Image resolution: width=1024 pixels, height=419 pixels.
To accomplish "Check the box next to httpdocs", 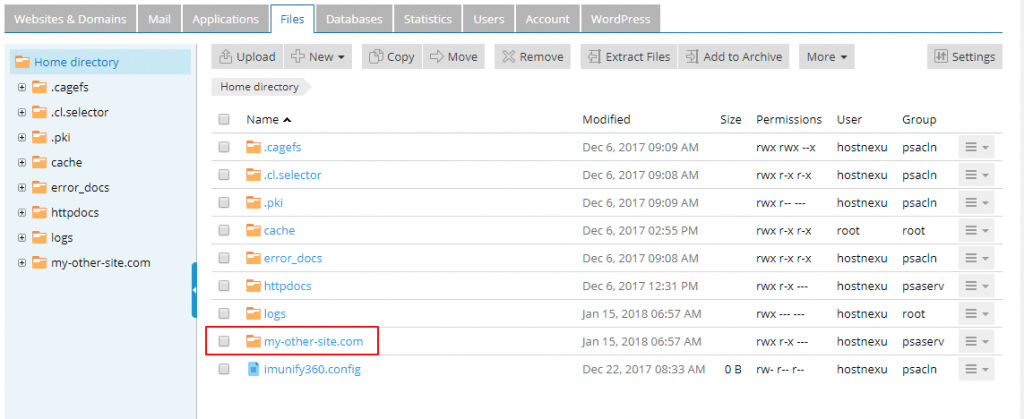I will 224,286.
